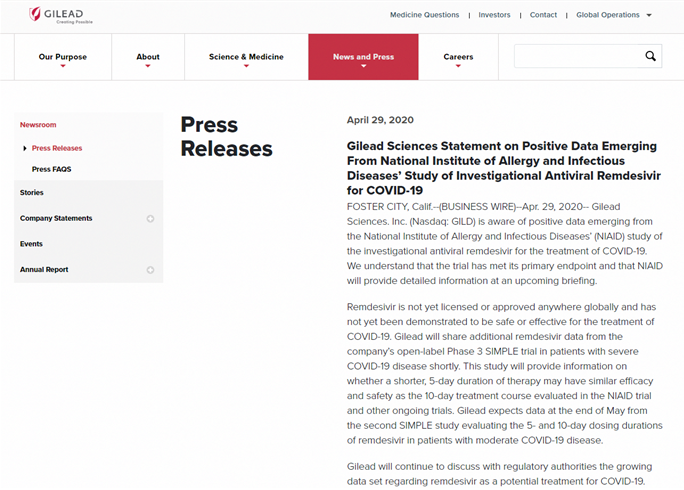Open the About menu

(x=148, y=57)
